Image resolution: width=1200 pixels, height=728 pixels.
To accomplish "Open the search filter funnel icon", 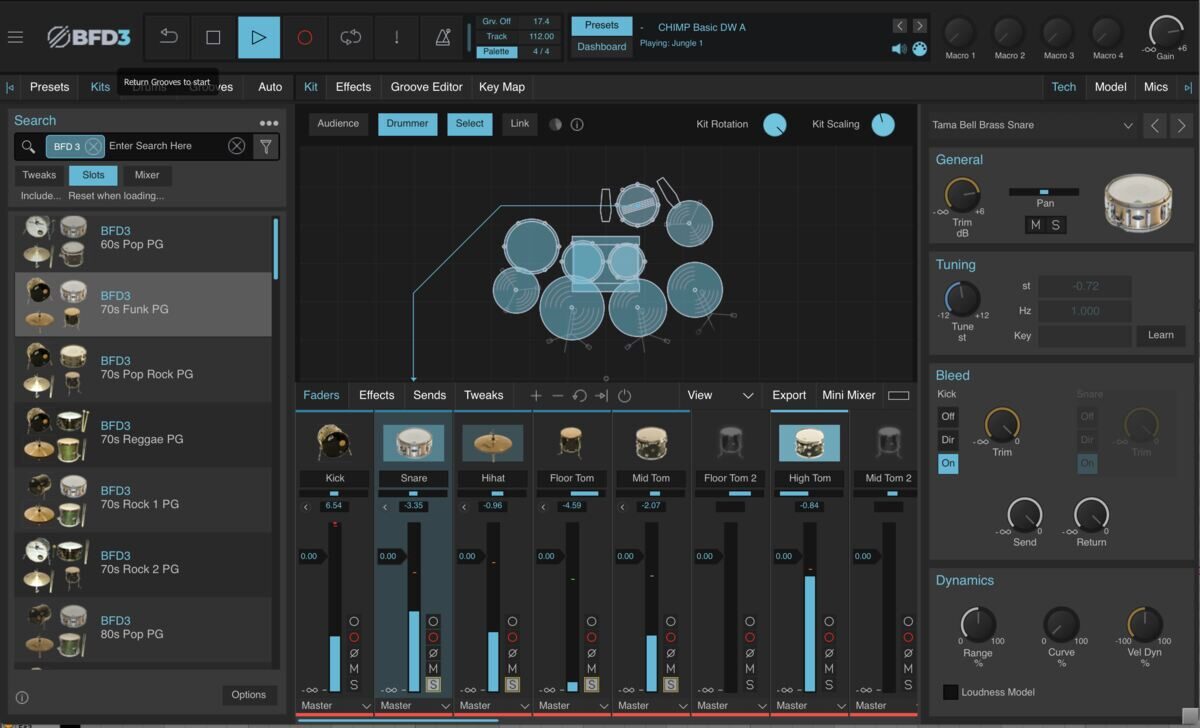I will coord(266,145).
